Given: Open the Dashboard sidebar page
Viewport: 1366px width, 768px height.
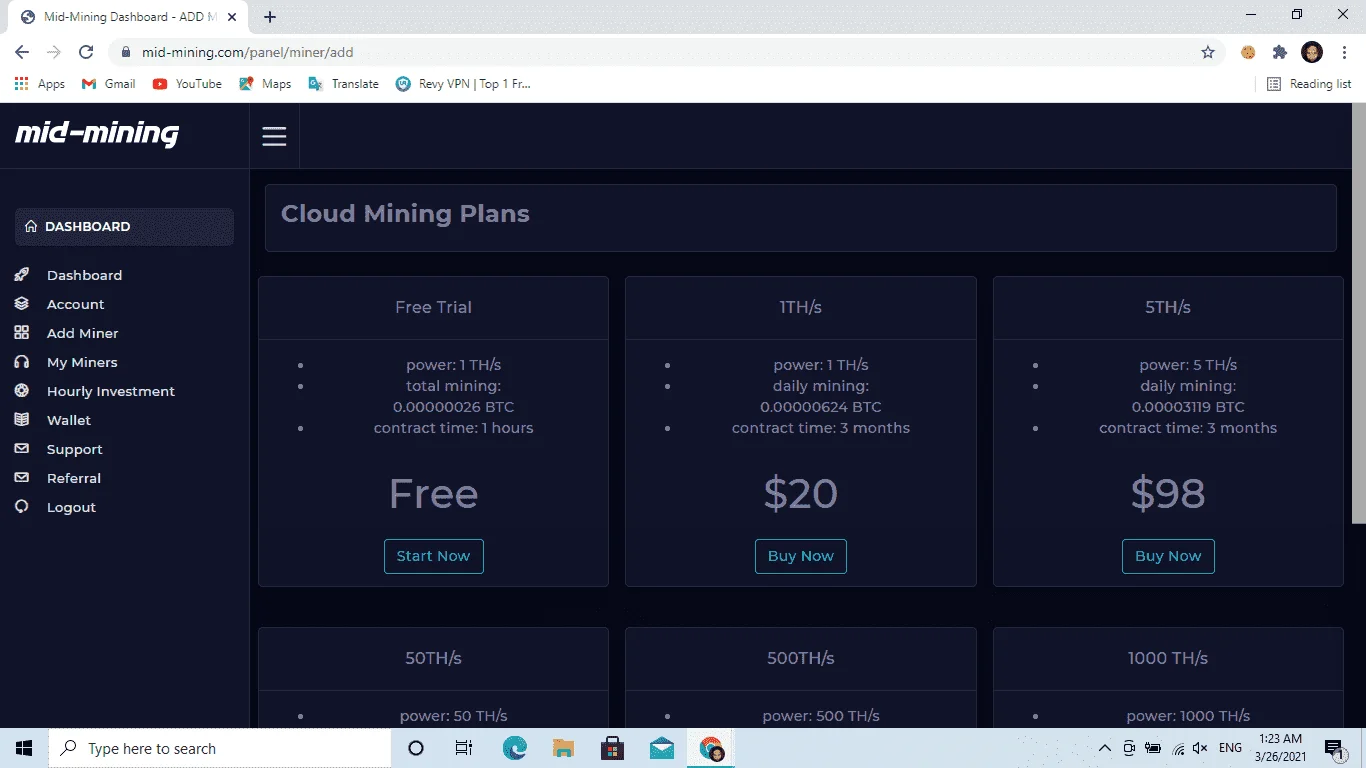Looking at the screenshot, I should [x=84, y=275].
